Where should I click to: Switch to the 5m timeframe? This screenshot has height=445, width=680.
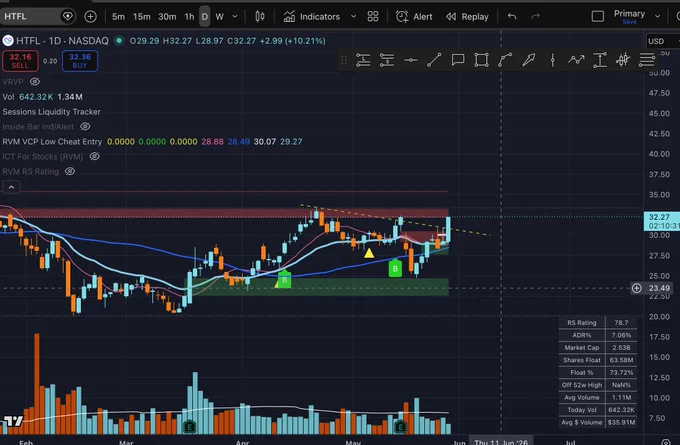(x=118, y=16)
